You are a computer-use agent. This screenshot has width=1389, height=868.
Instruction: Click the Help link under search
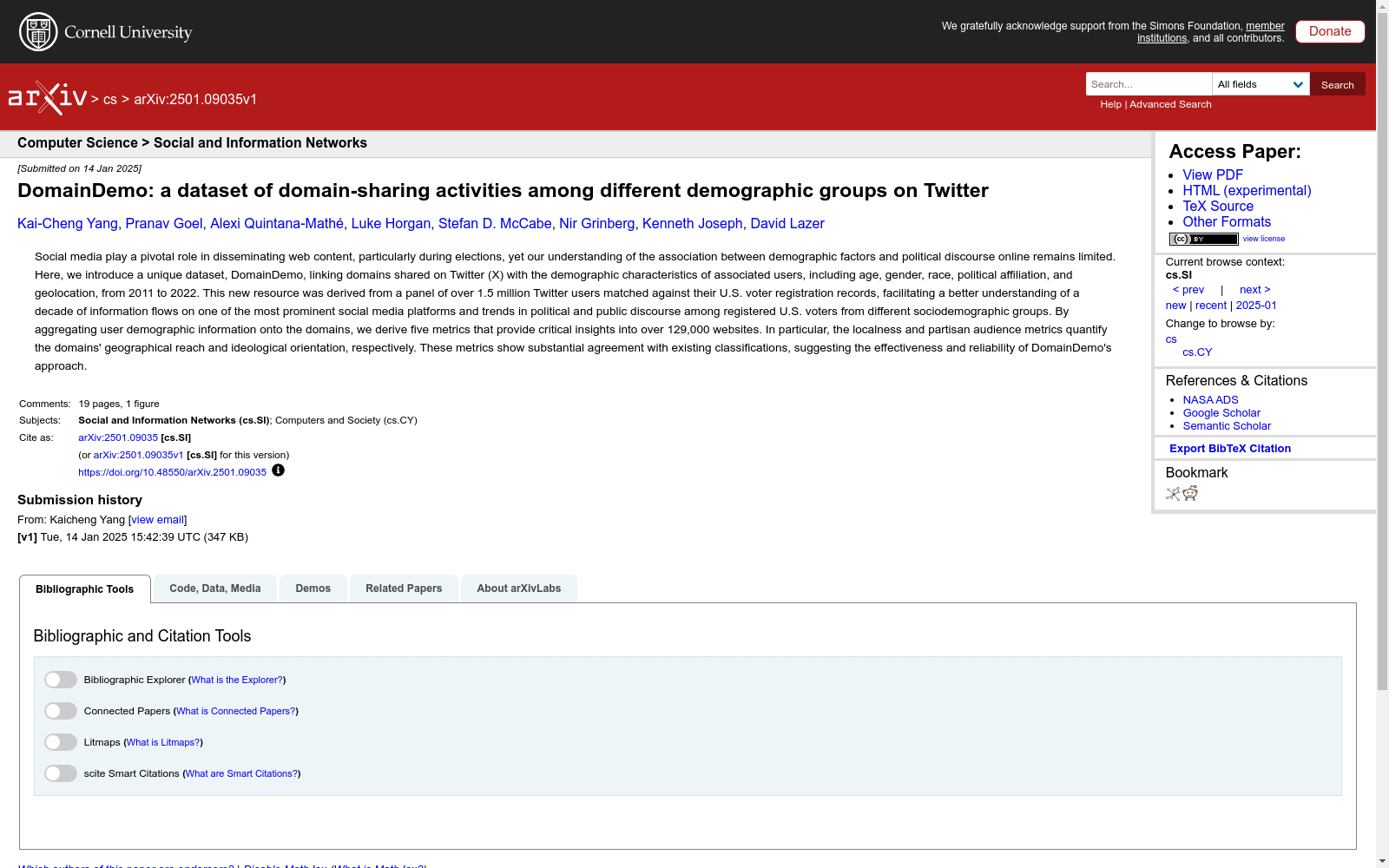pyautogui.click(x=1111, y=104)
